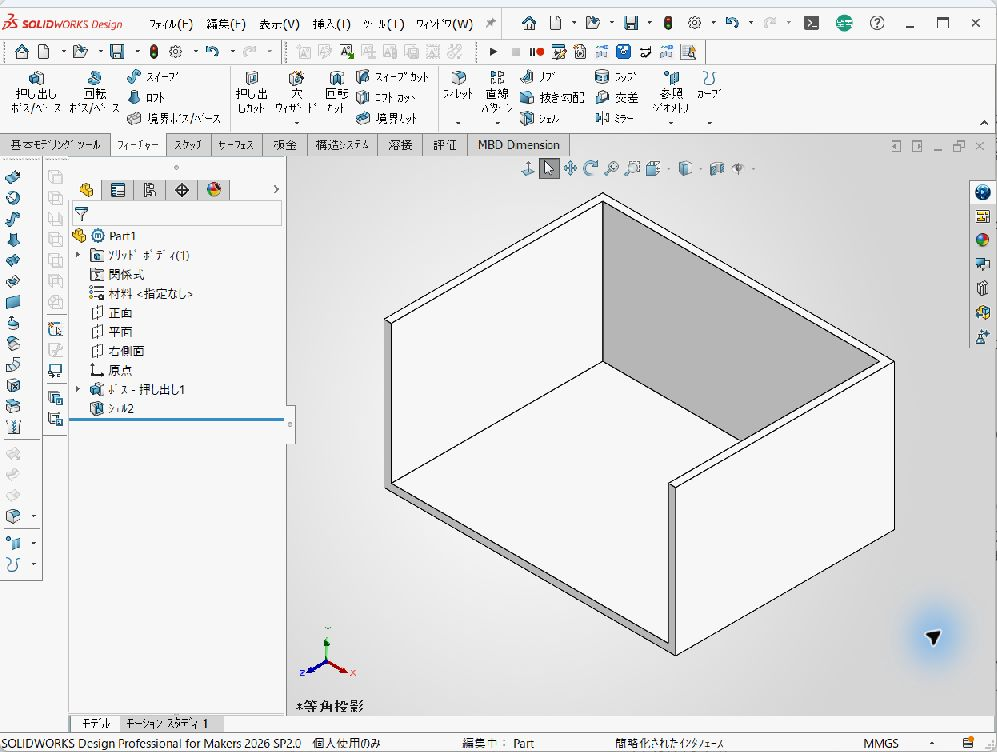Screen dimensions: 997x752
Task: Toggle the Select cursor tool in view toolbar
Action: [x=549, y=168]
